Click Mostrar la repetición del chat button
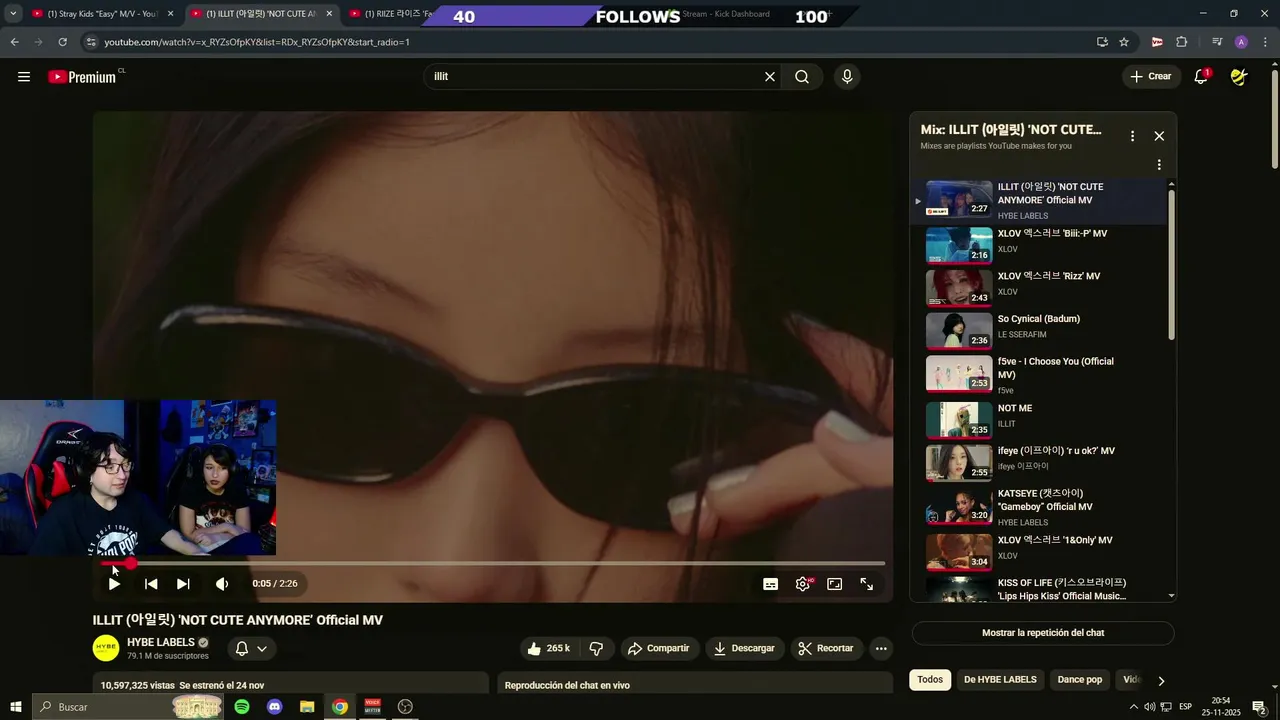 point(1043,633)
